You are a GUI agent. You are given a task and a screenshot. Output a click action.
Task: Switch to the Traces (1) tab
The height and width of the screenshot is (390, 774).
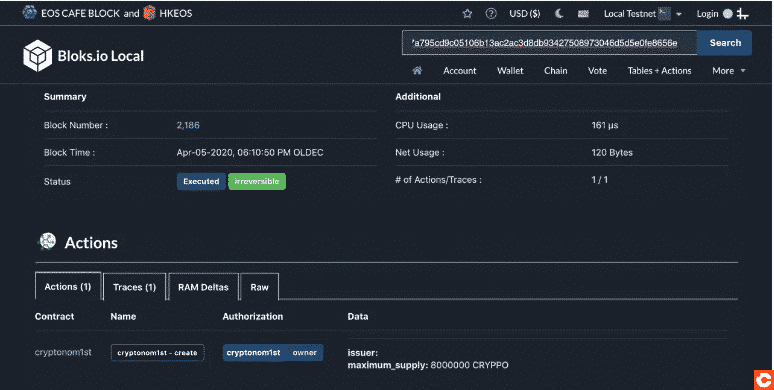pos(134,287)
